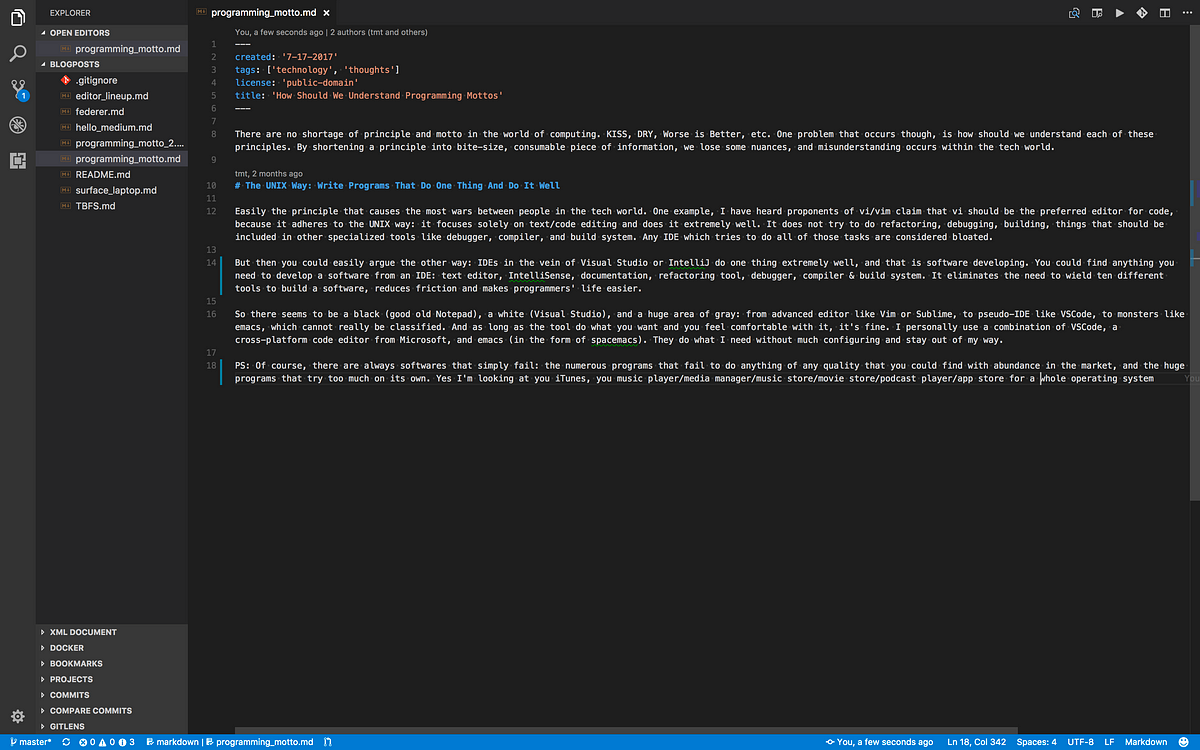
Task: Open Source Control view with badge 1
Action: pos(18,90)
